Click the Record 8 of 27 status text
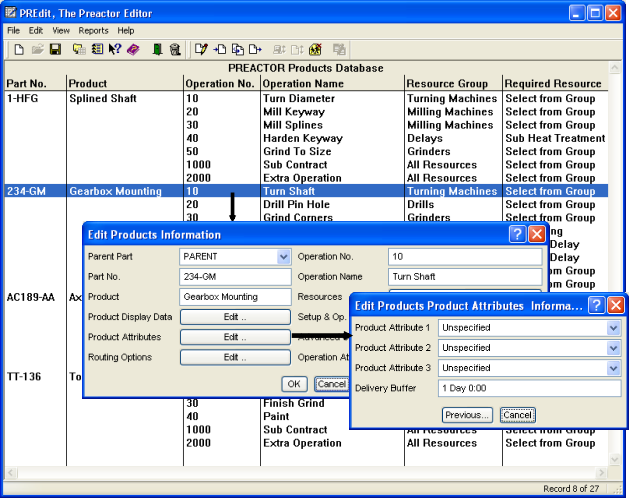 tap(571, 489)
